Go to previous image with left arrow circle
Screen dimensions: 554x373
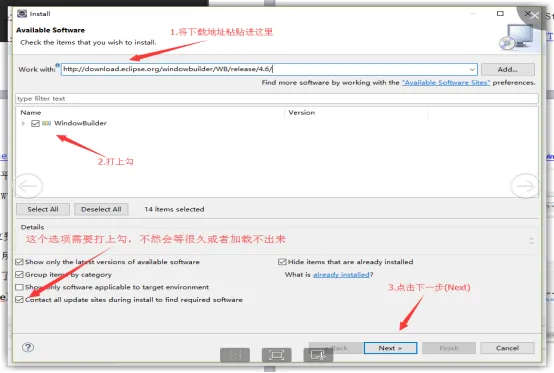pos(29,186)
